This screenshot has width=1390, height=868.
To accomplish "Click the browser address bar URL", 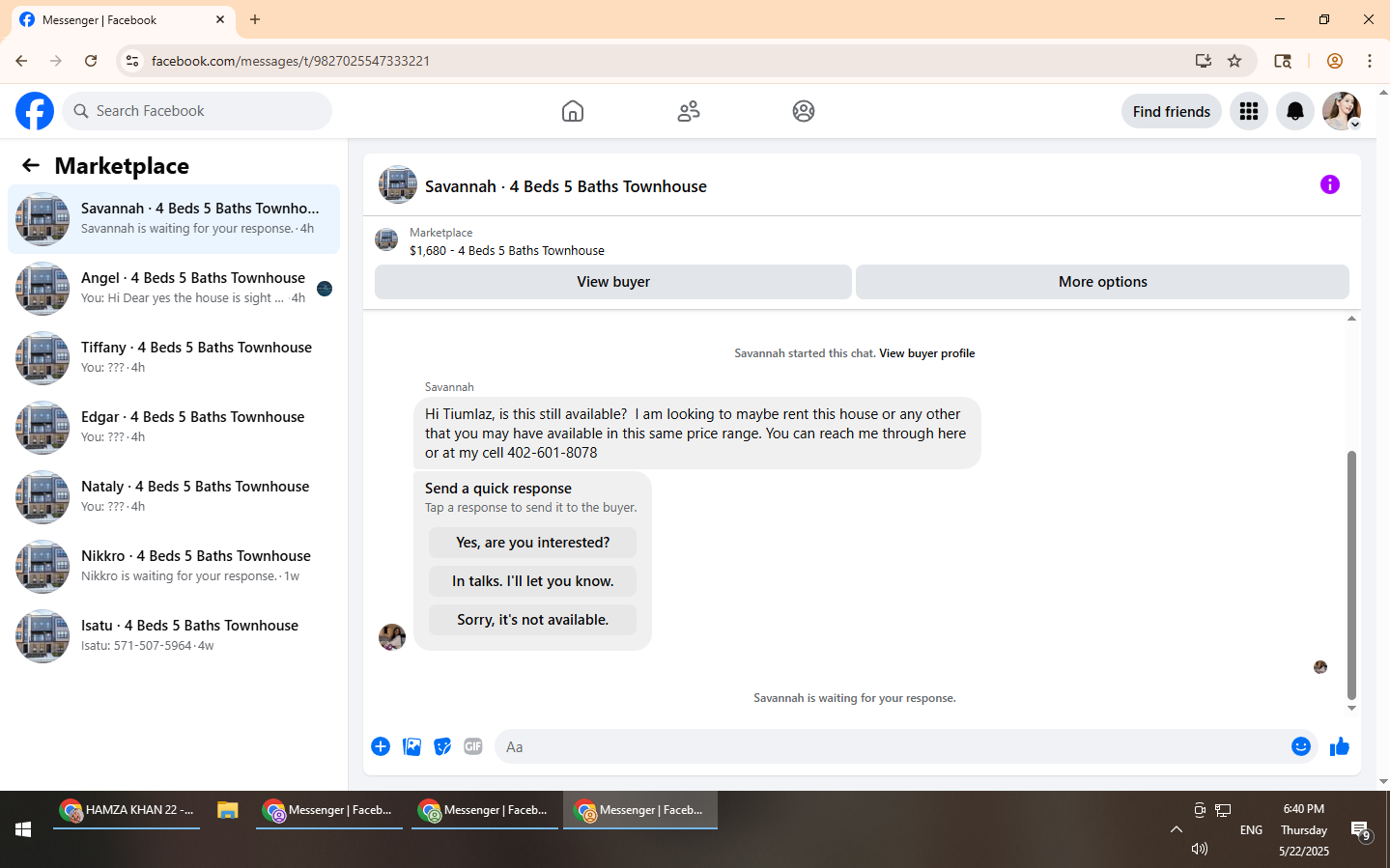I will pos(290,61).
